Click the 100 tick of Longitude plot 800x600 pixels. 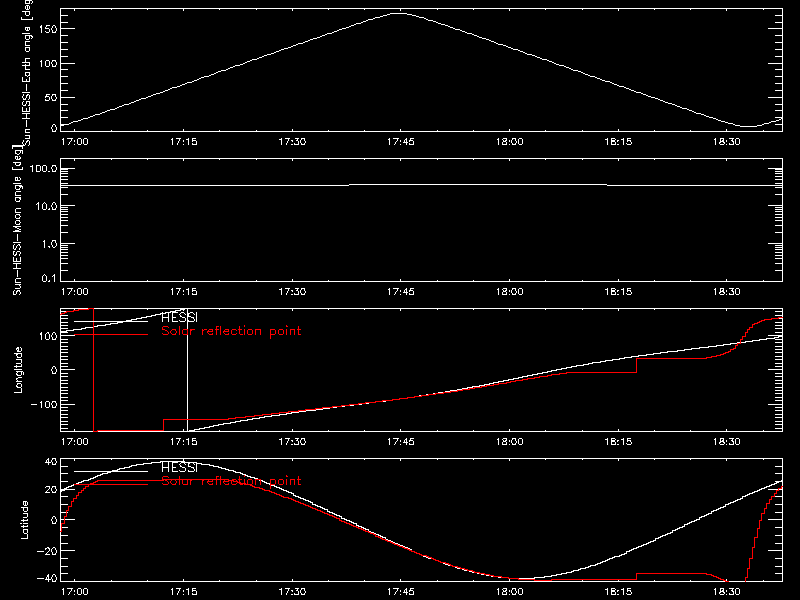pos(47,336)
